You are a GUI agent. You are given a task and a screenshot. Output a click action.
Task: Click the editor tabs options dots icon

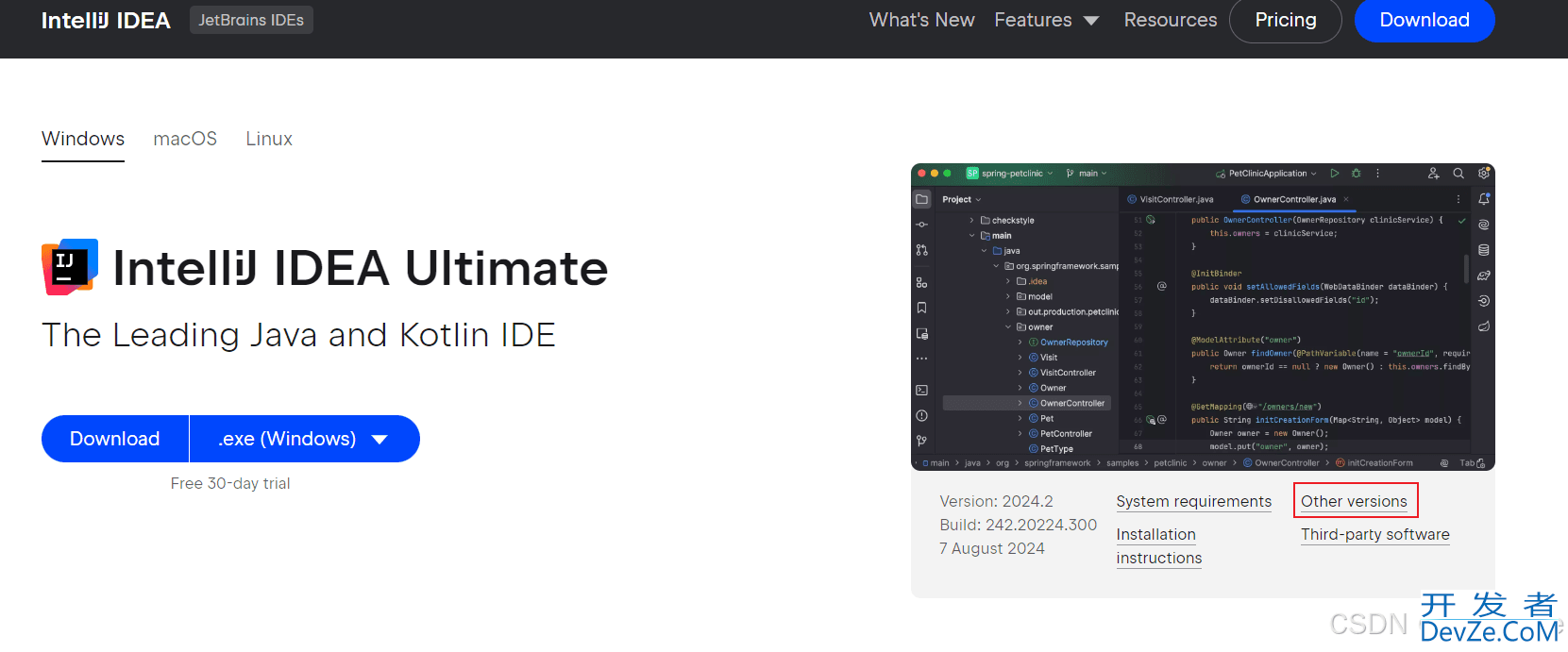1458,199
